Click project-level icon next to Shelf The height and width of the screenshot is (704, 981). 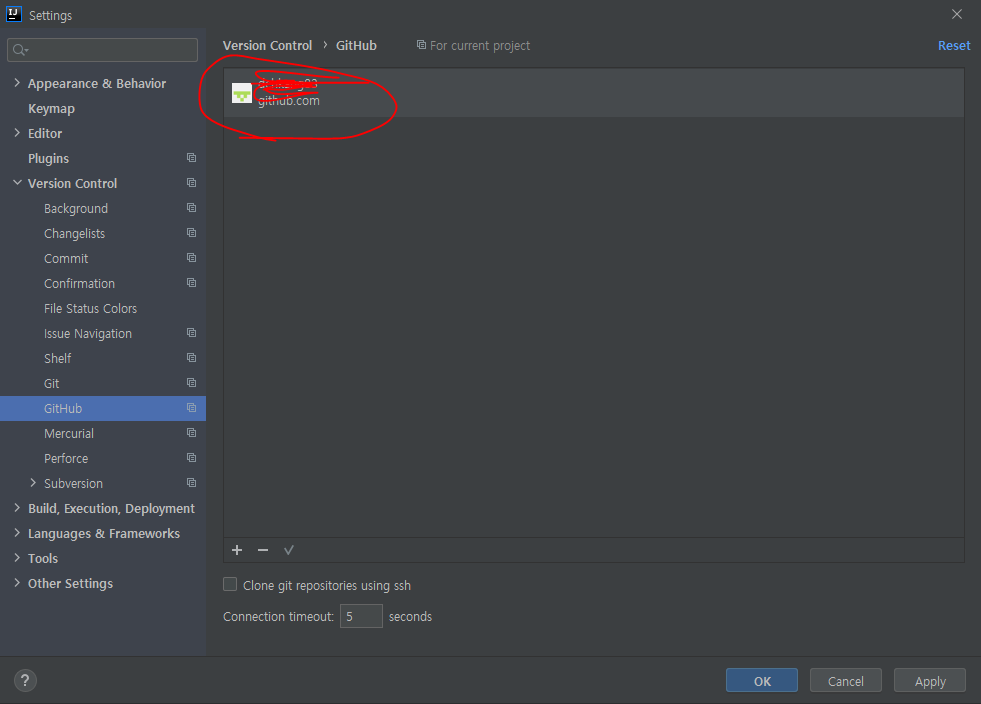[191, 358]
